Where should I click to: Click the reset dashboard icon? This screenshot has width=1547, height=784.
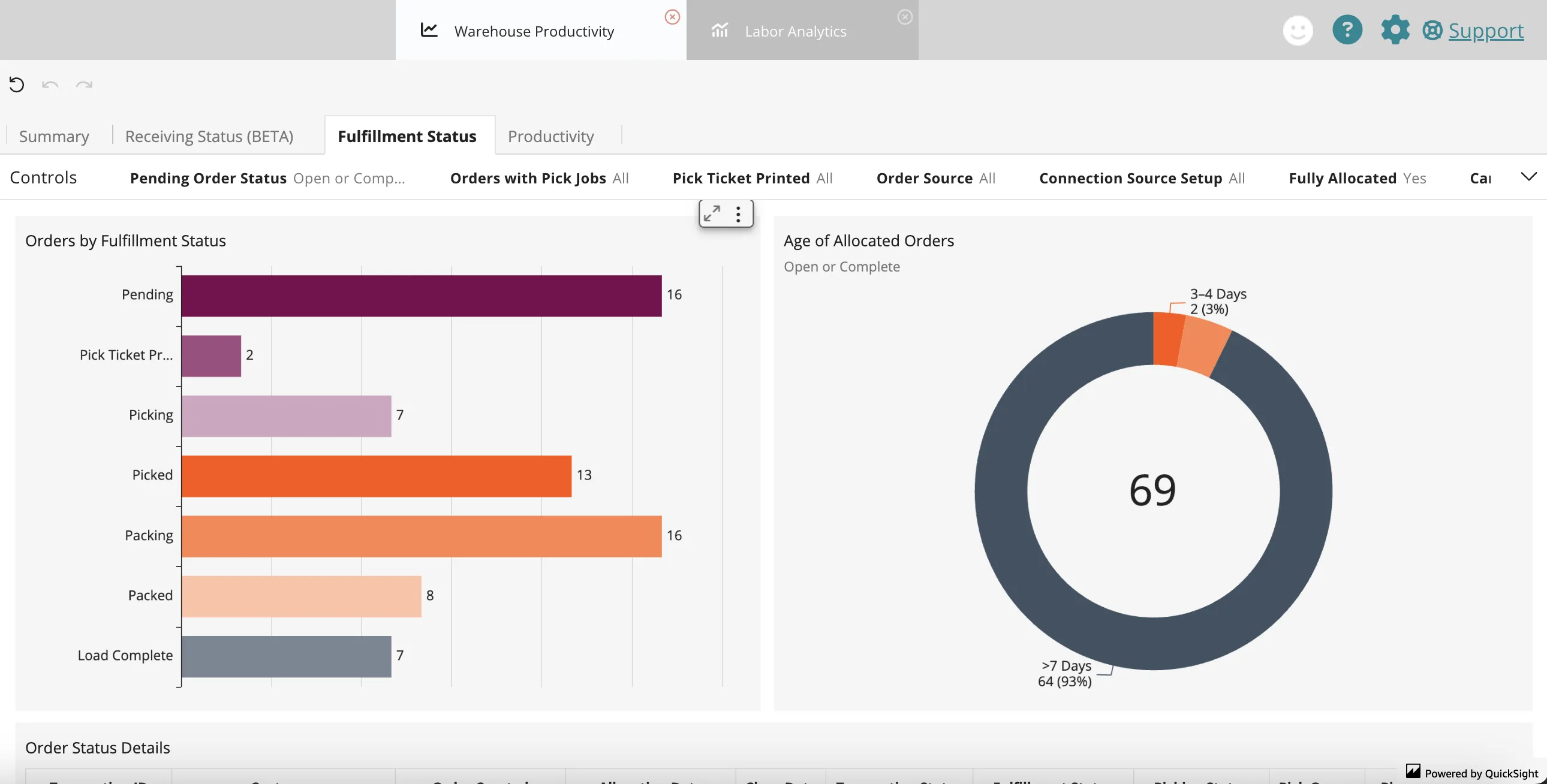[17, 85]
